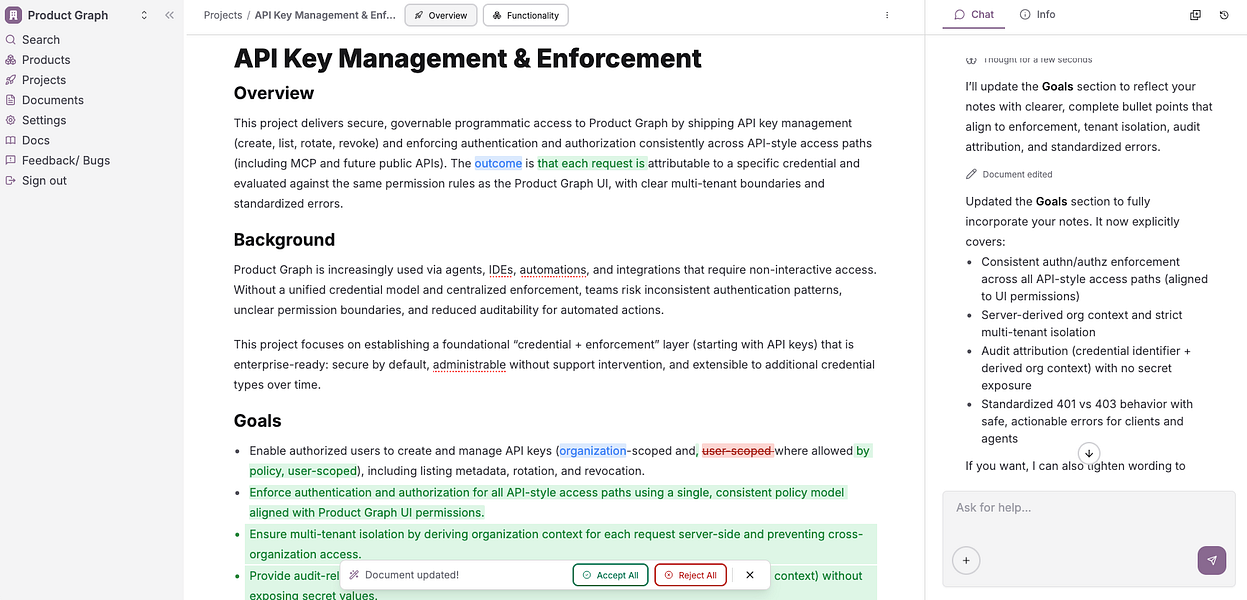This screenshot has height=600, width=1247.
Task: Click the 'API Key Management & Enforcement' title
Action: click(x=468, y=58)
